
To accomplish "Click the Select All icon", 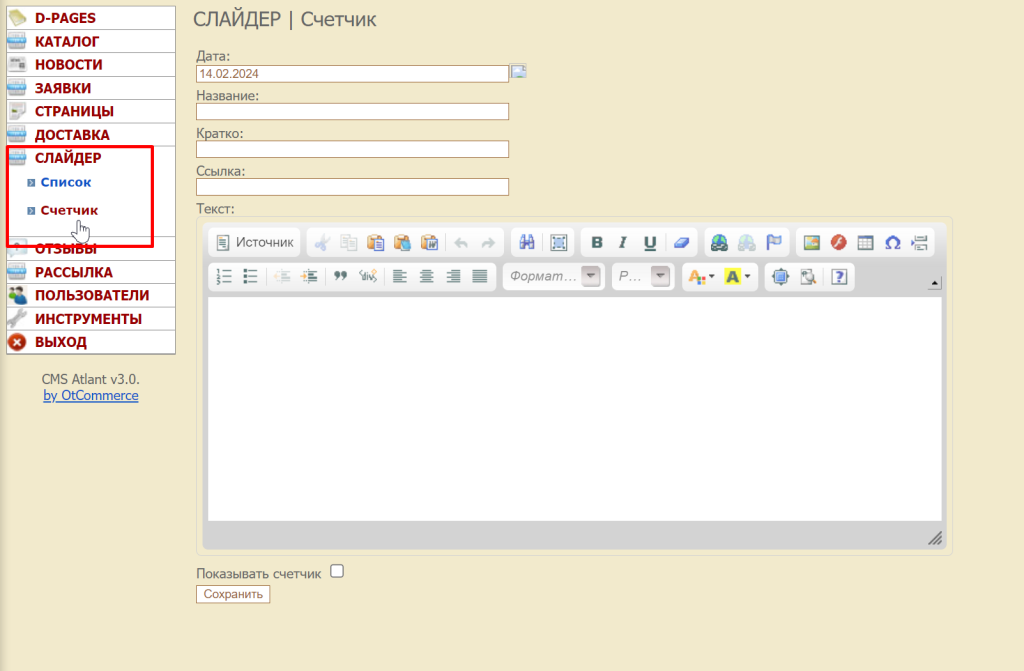I will [558, 243].
